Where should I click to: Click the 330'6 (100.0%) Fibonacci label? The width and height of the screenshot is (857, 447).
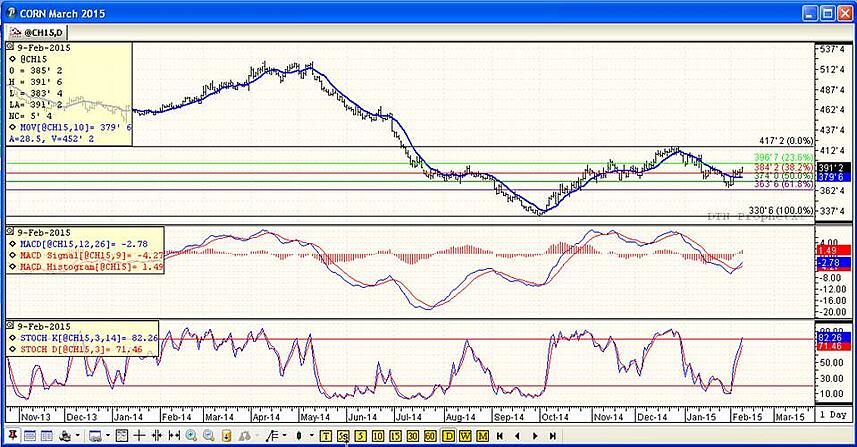781,210
